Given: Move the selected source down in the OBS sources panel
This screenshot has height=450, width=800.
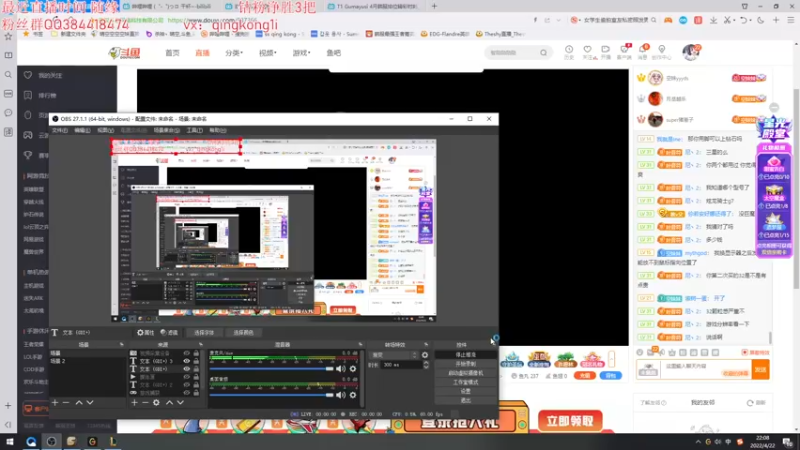Looking at the screenshot, I should (x=180, y=403).
